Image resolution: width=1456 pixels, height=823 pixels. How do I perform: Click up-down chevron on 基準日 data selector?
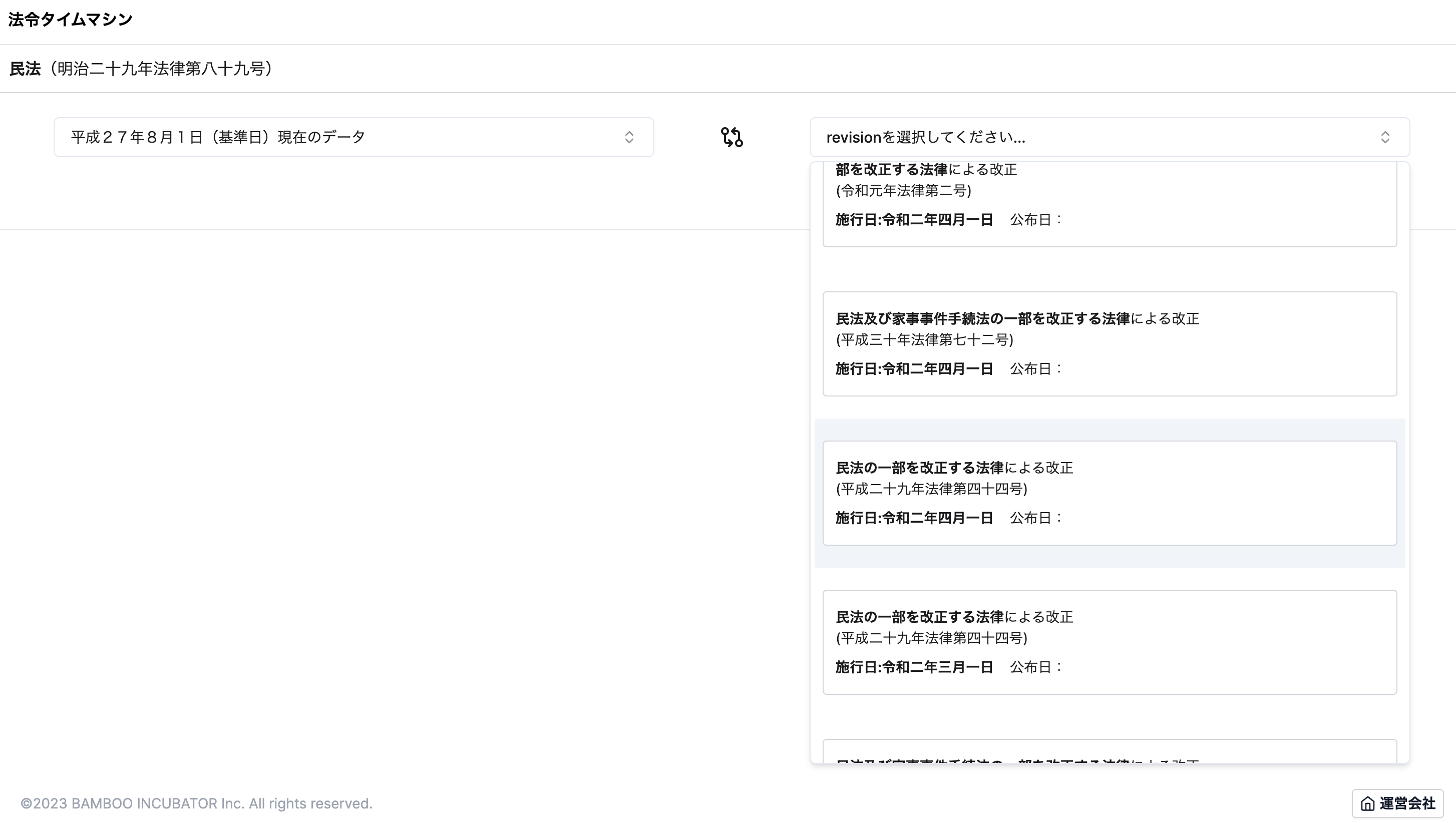(629, 137)
